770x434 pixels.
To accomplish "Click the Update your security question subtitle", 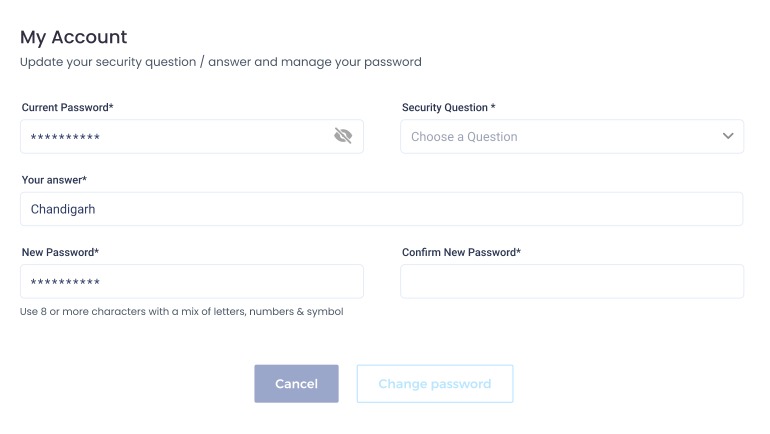I will [x=220, y=62].
